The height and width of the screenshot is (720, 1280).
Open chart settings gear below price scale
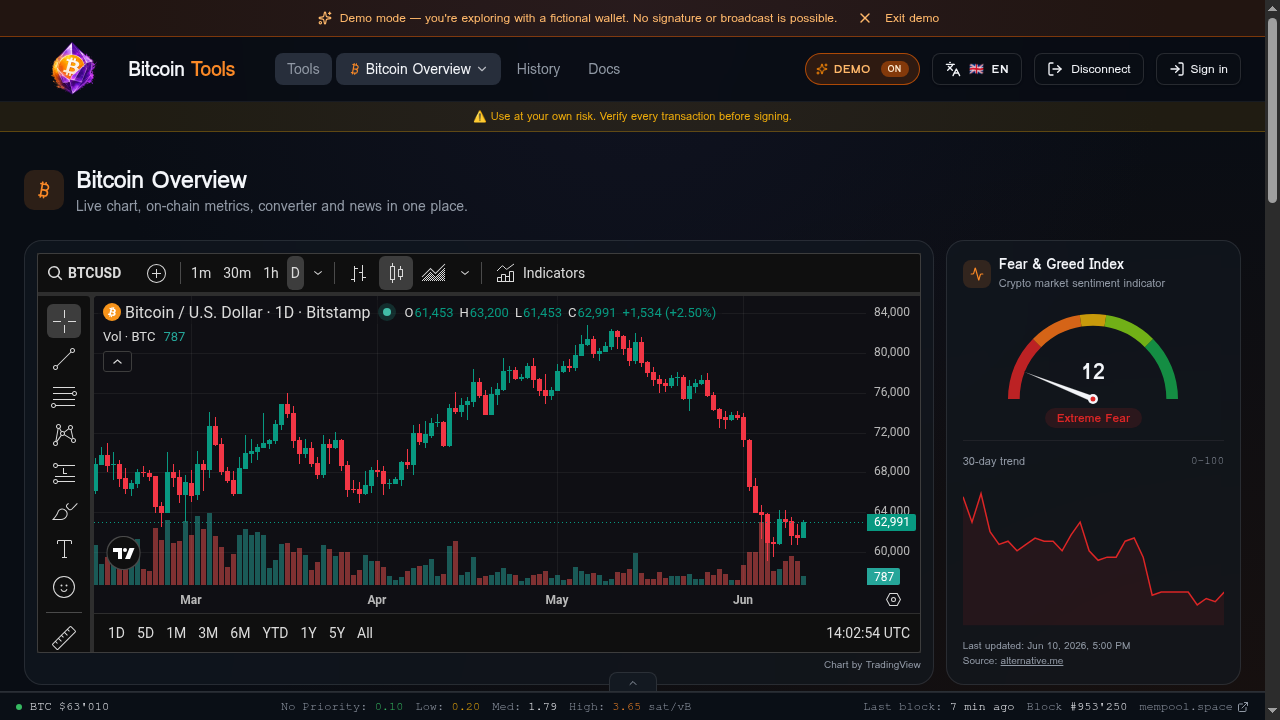click(894, 600)
